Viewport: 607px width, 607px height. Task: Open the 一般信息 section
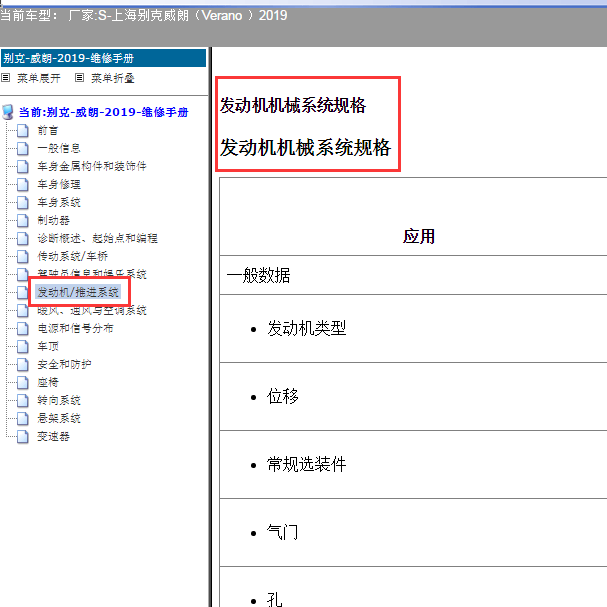(x=59, y=148)
